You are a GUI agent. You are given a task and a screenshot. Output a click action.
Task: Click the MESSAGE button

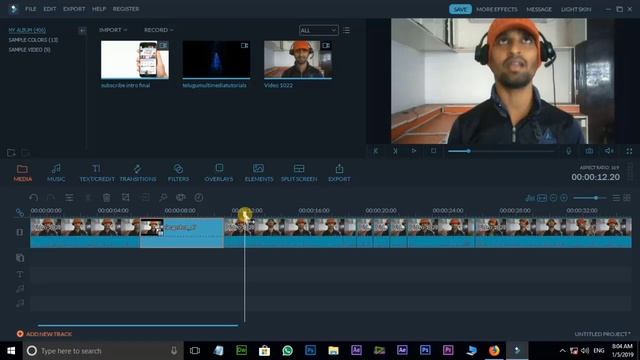pyautogui.click(x=539, y=9)
